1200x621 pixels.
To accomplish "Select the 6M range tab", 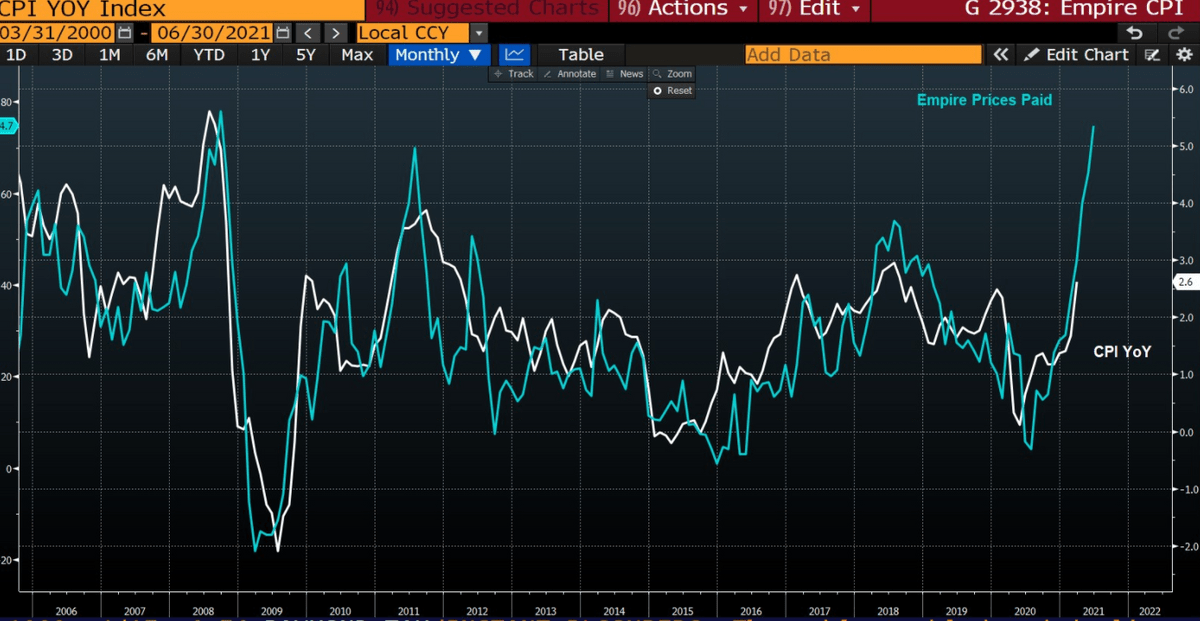I will click(x=157, y=55).
